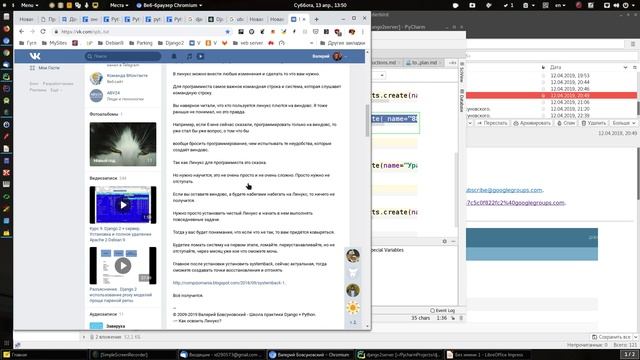640x360 pixels.
Task: Click the VK logo in the header
Action: 35,56
